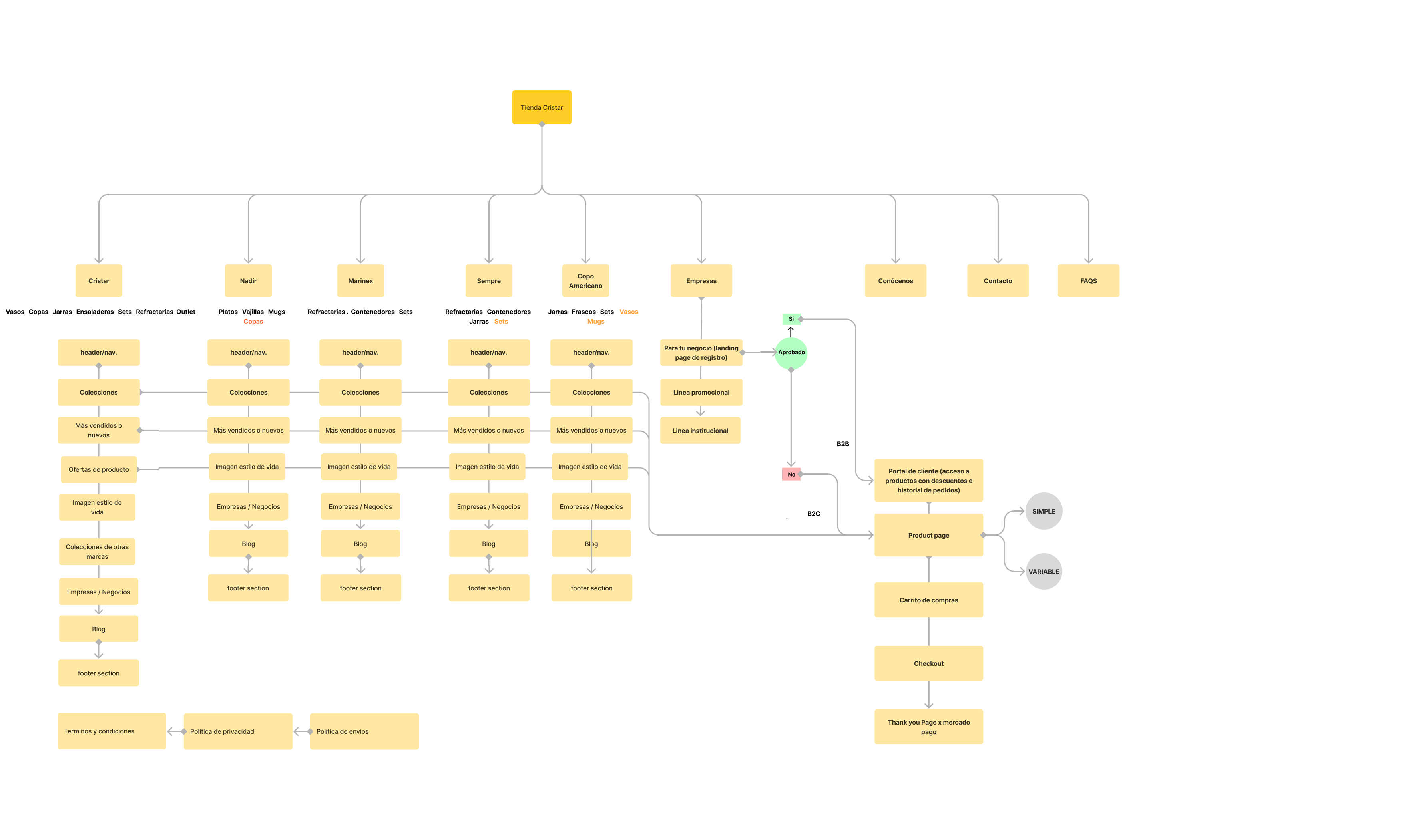The width and height of the screenshot is (1404, 840).
Task: Select the Carrito de compras node
Action: [928, 600]
